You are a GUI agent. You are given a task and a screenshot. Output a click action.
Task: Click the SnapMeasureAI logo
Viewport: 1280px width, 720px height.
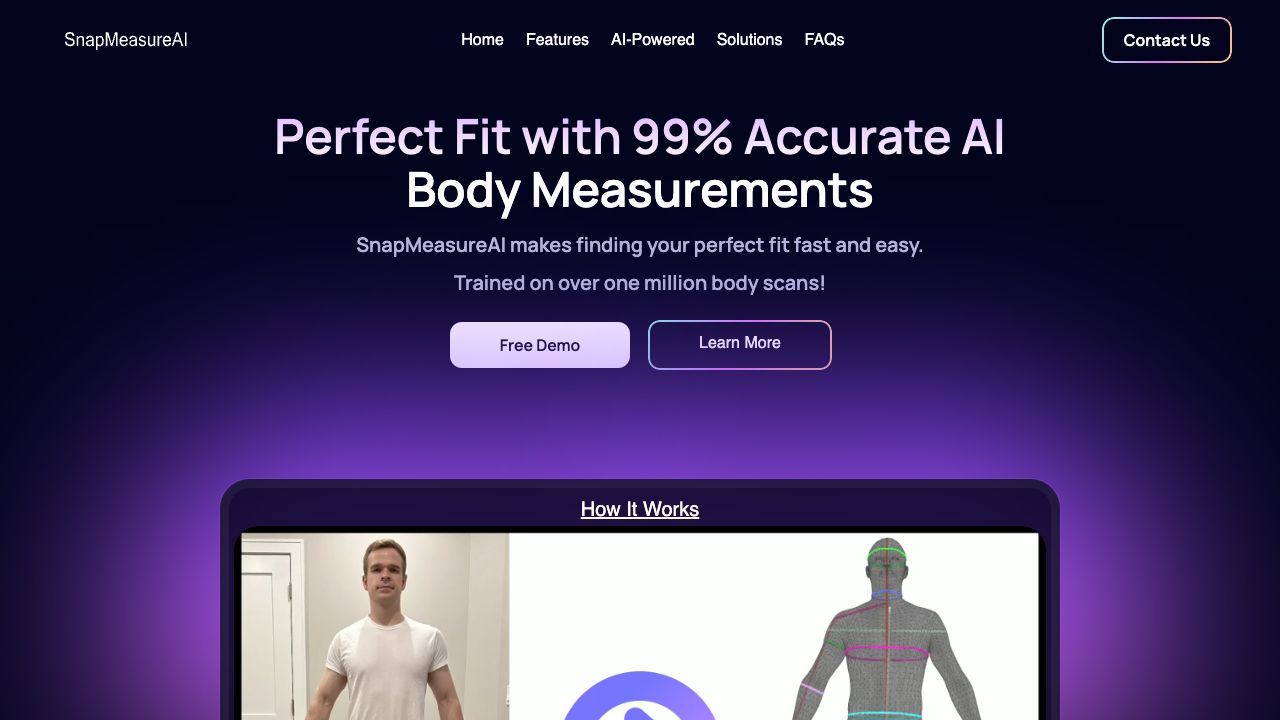pos(126,40)
